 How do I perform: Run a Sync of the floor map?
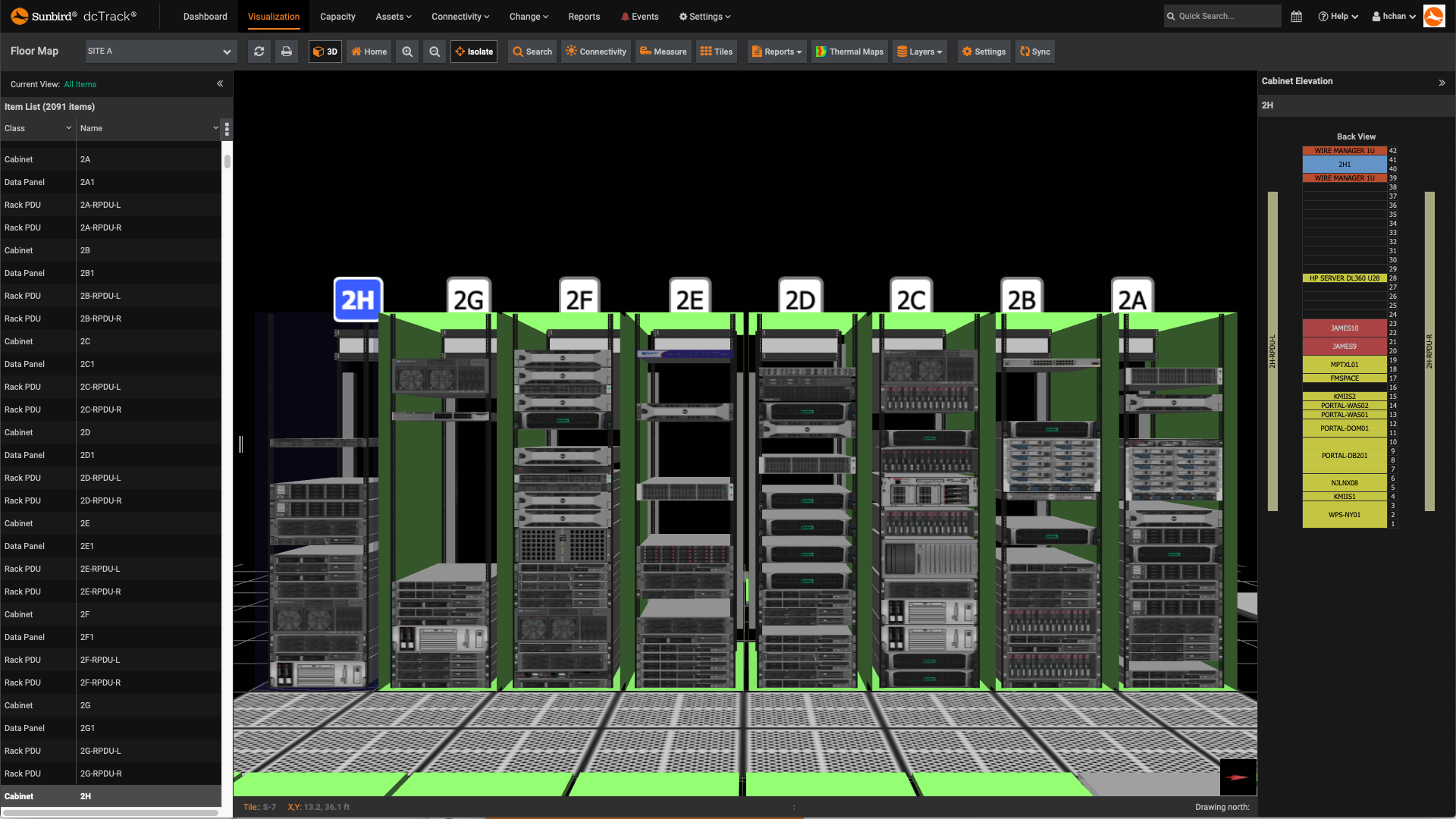click(1035, 52)
